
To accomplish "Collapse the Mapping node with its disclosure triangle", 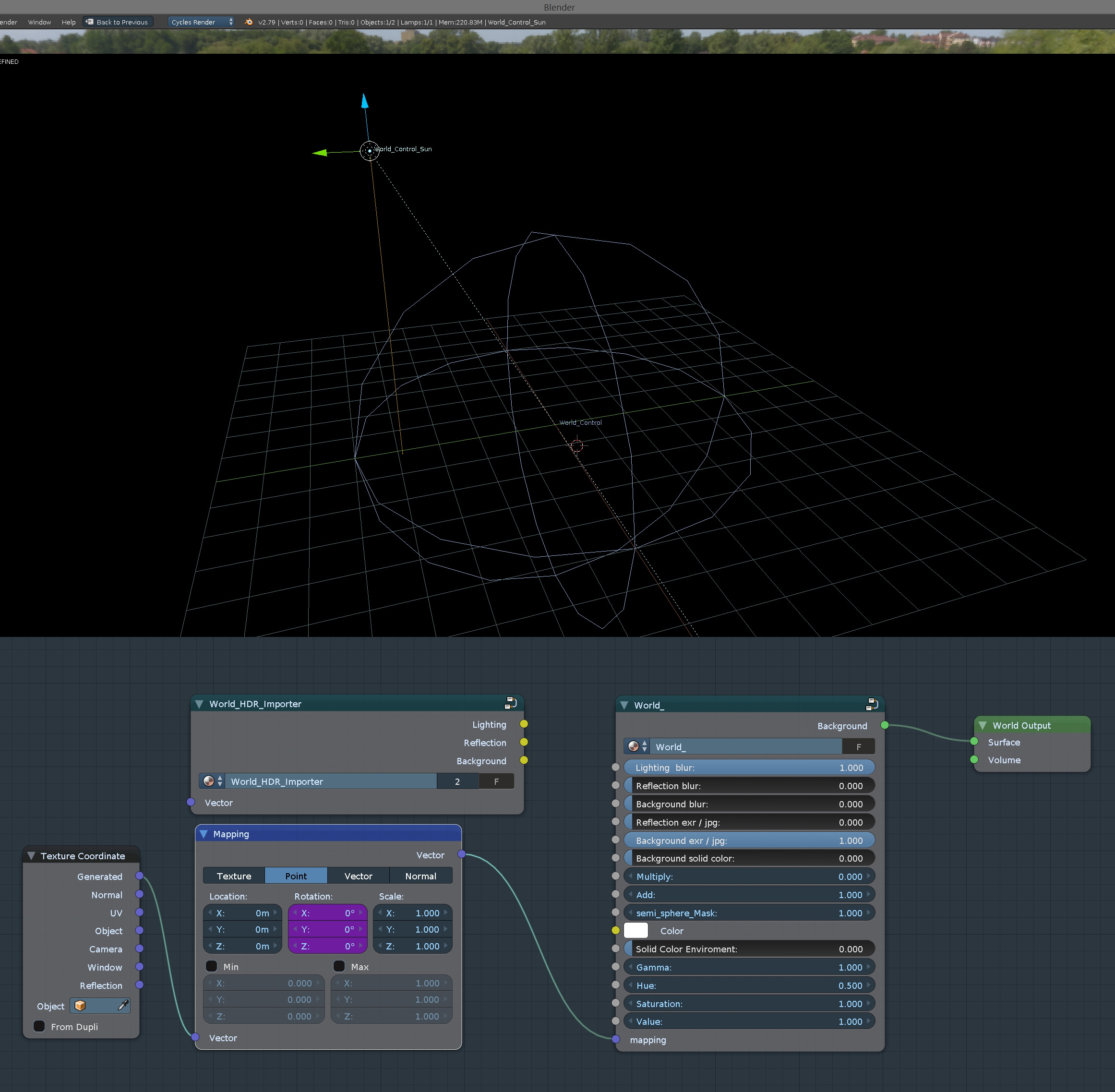I will coord(205,834).
